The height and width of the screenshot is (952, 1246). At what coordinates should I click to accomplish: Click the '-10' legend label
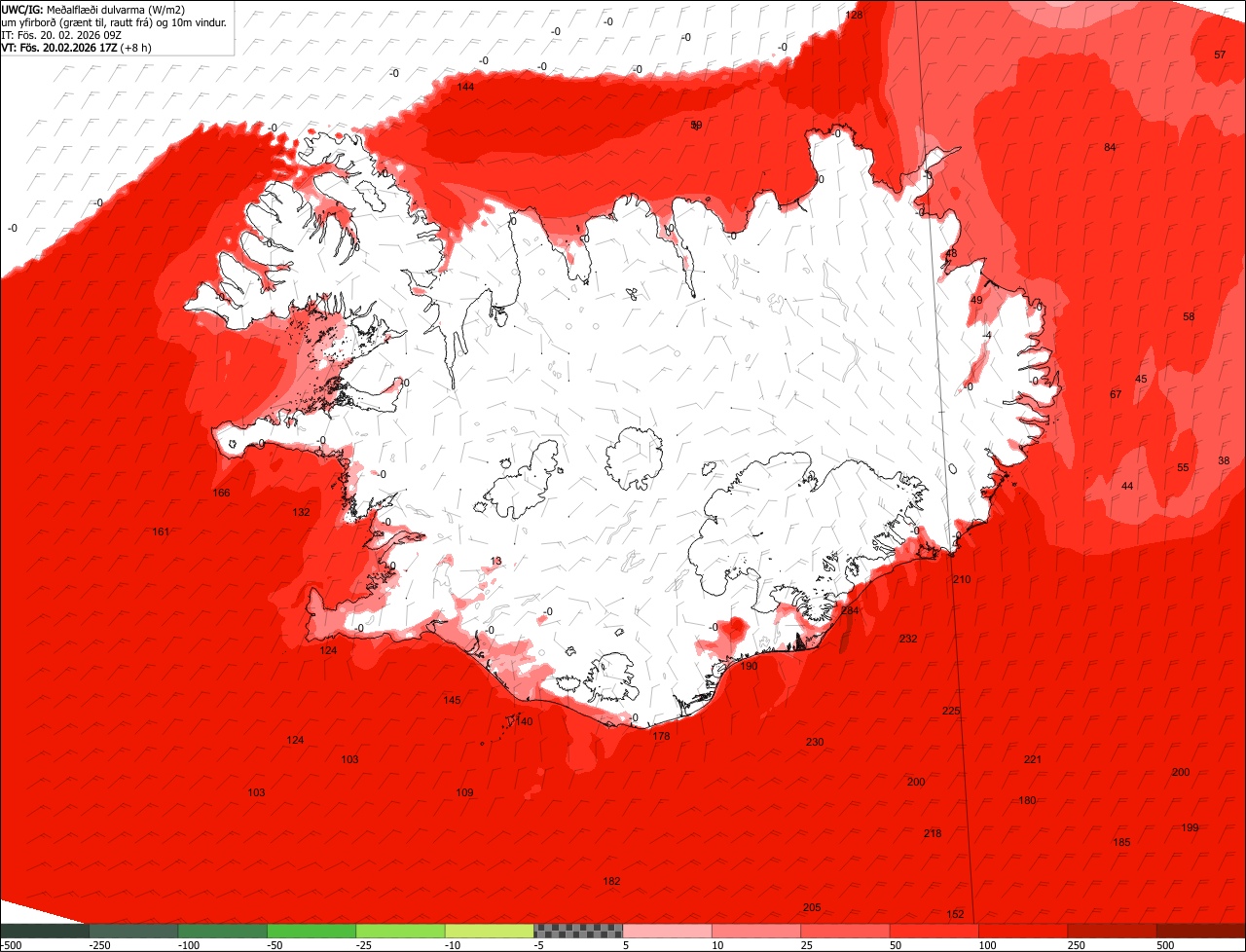[454, 945]
